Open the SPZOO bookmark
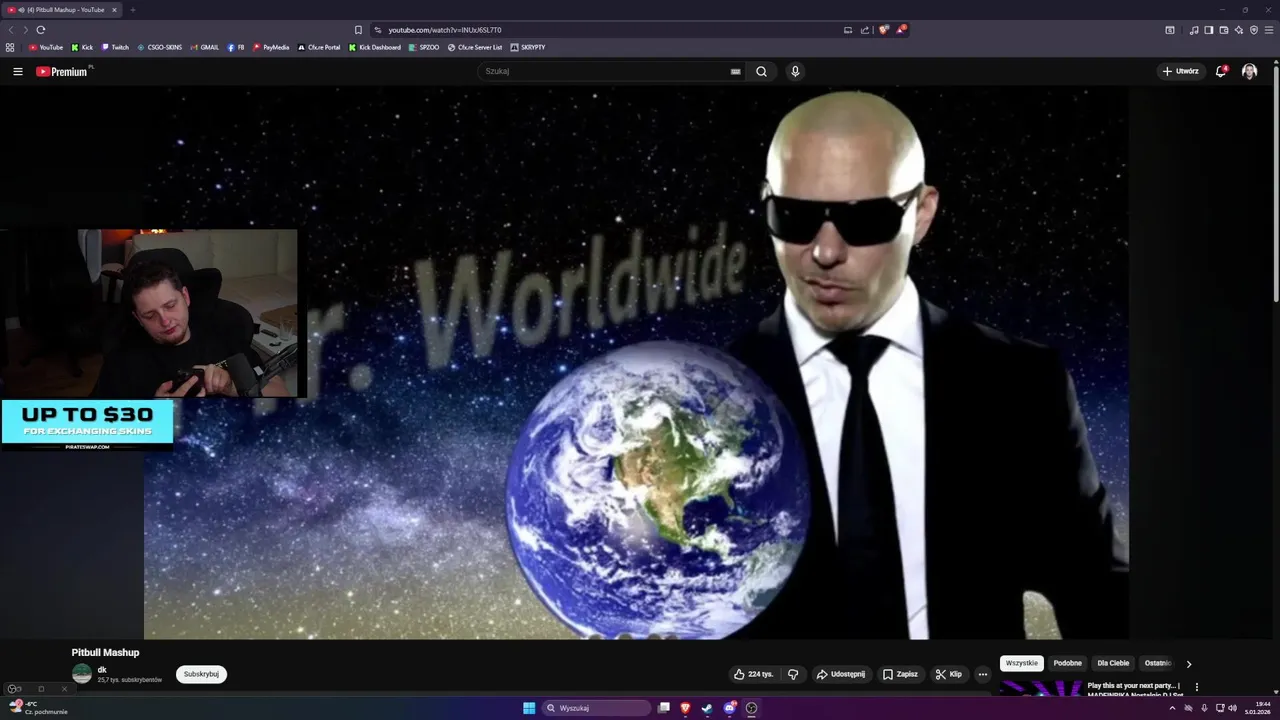This screenshot has height=720, width=1280. (x=424, y=47)
